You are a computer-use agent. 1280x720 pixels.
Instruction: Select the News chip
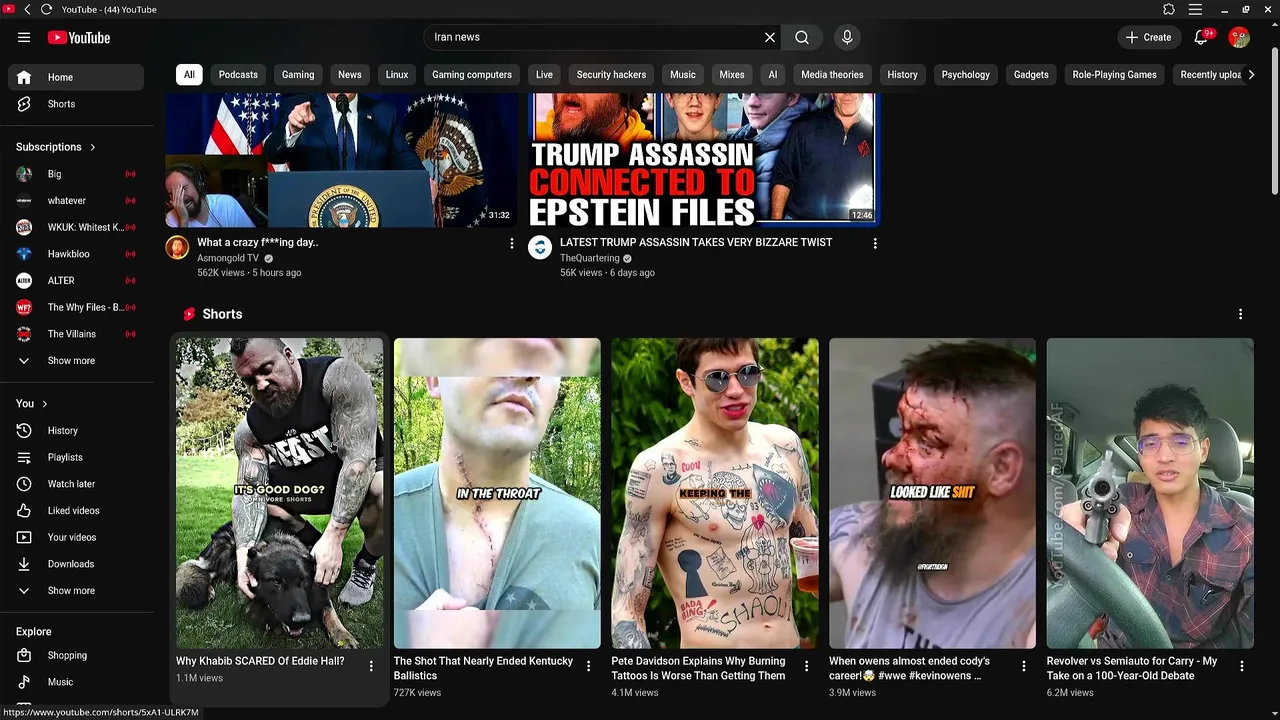[350, 75]
